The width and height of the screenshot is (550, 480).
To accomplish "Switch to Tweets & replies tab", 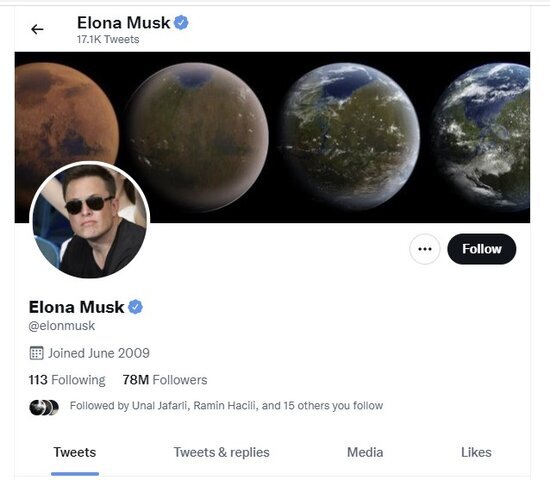I will [222, 452].
